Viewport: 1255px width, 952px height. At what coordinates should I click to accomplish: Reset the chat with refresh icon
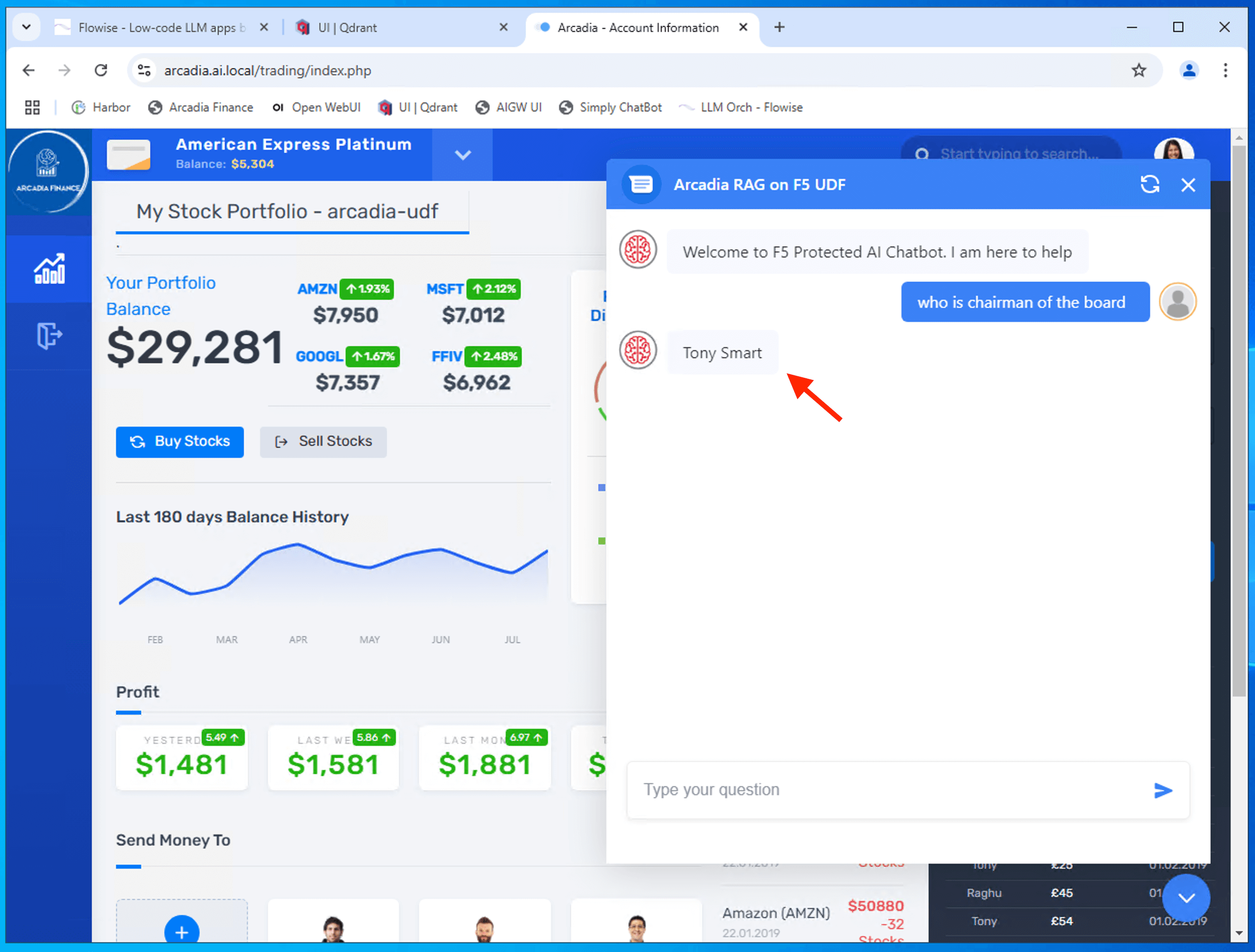(x=1149, y=184)
